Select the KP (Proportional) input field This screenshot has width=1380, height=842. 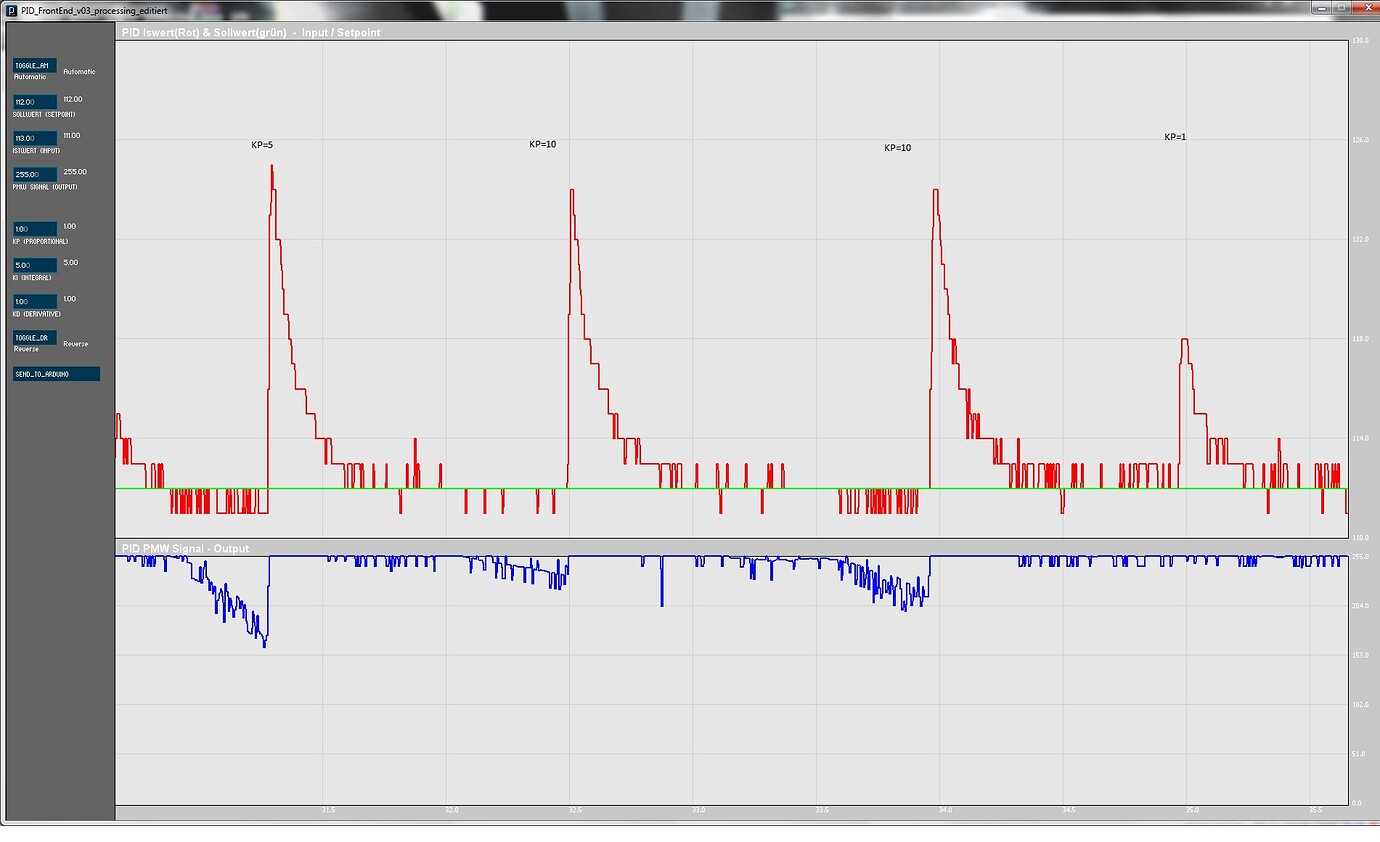[35, 229]
